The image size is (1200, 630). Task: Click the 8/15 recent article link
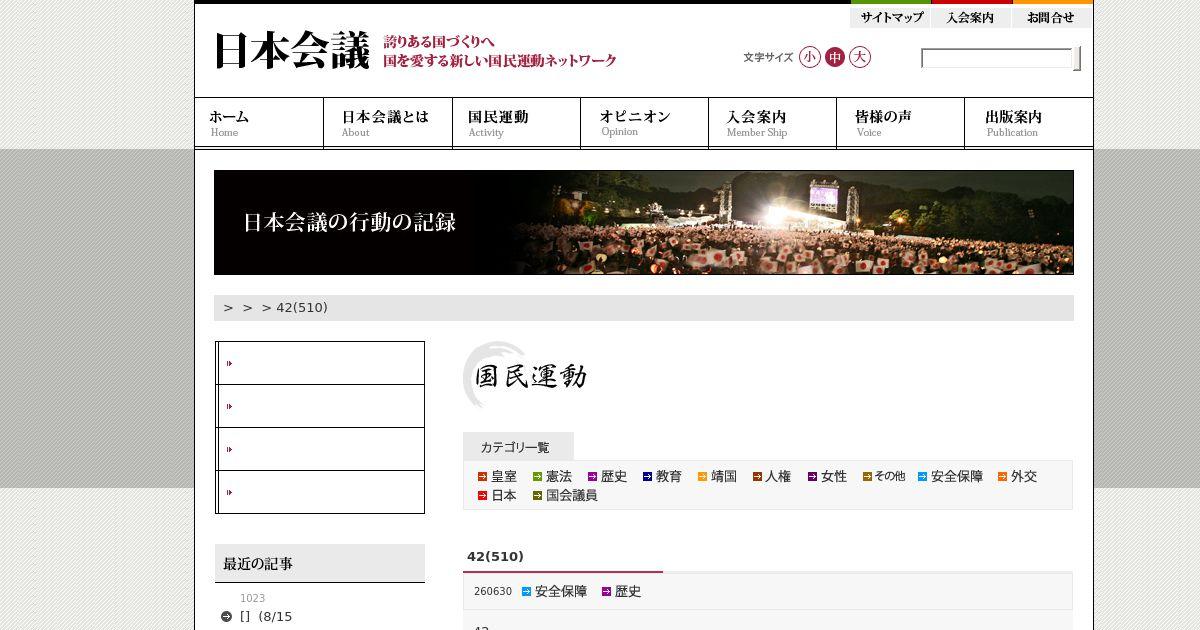coord(266,617)
